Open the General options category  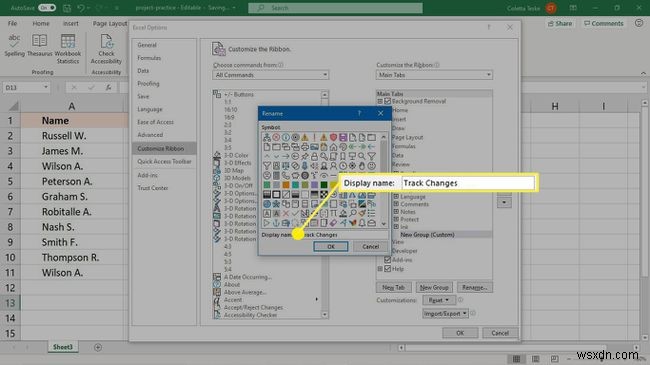click(x=147, y=45)
